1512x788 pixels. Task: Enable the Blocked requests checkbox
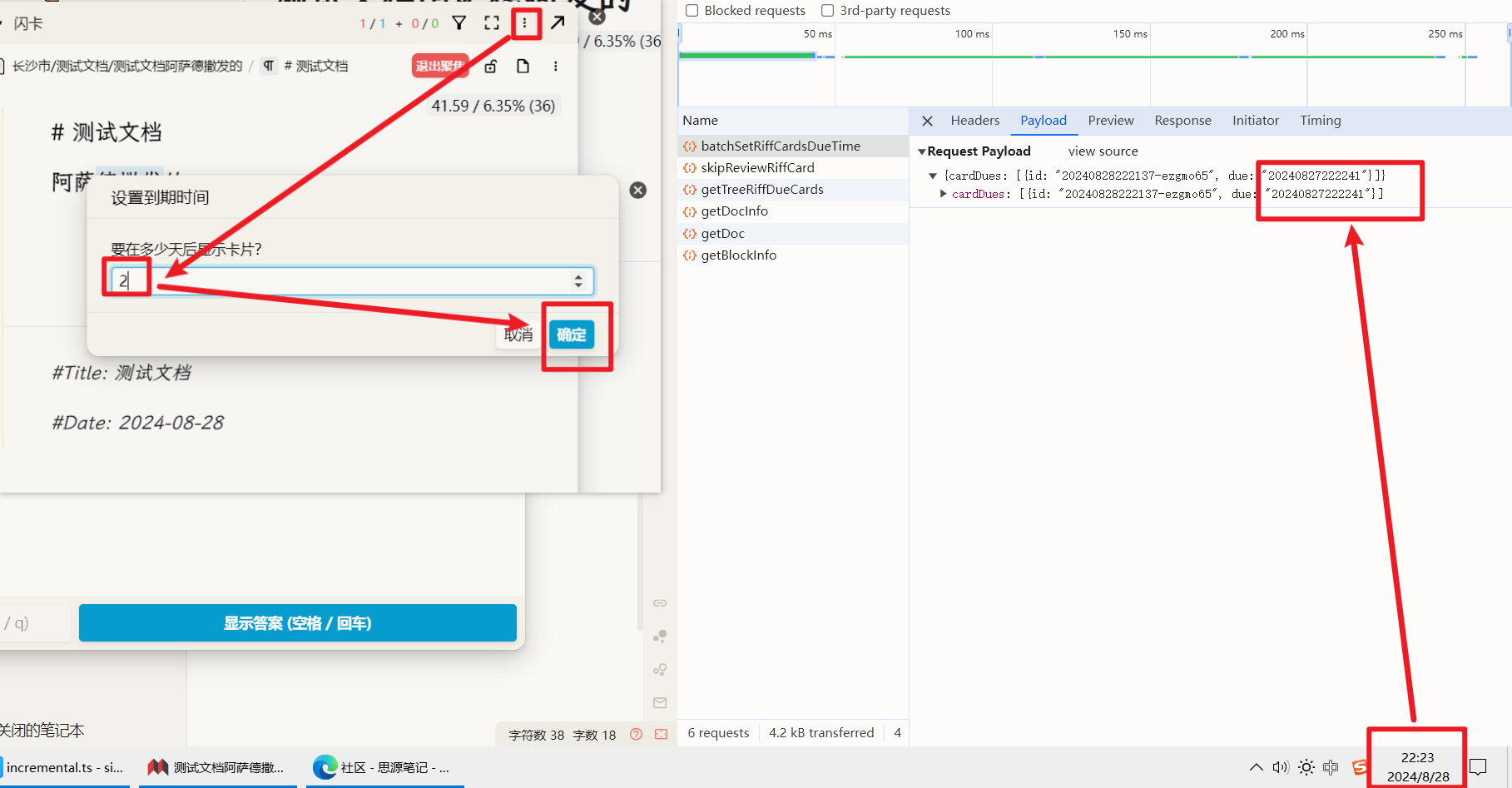coord(692,11)
